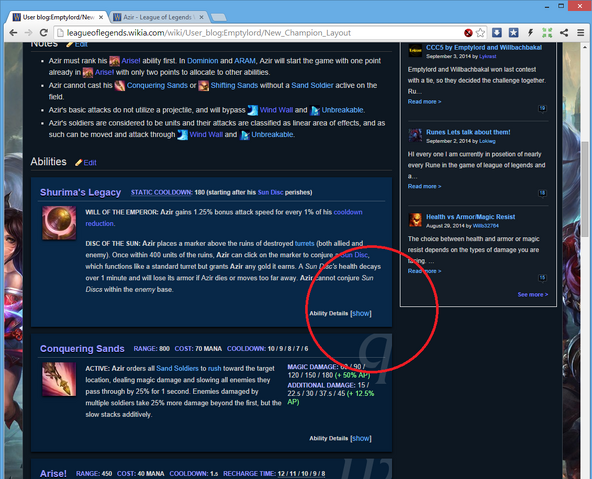Click the lightning bolt extension icon
Viewport: 592px width, 479px height.
[530, 33]
